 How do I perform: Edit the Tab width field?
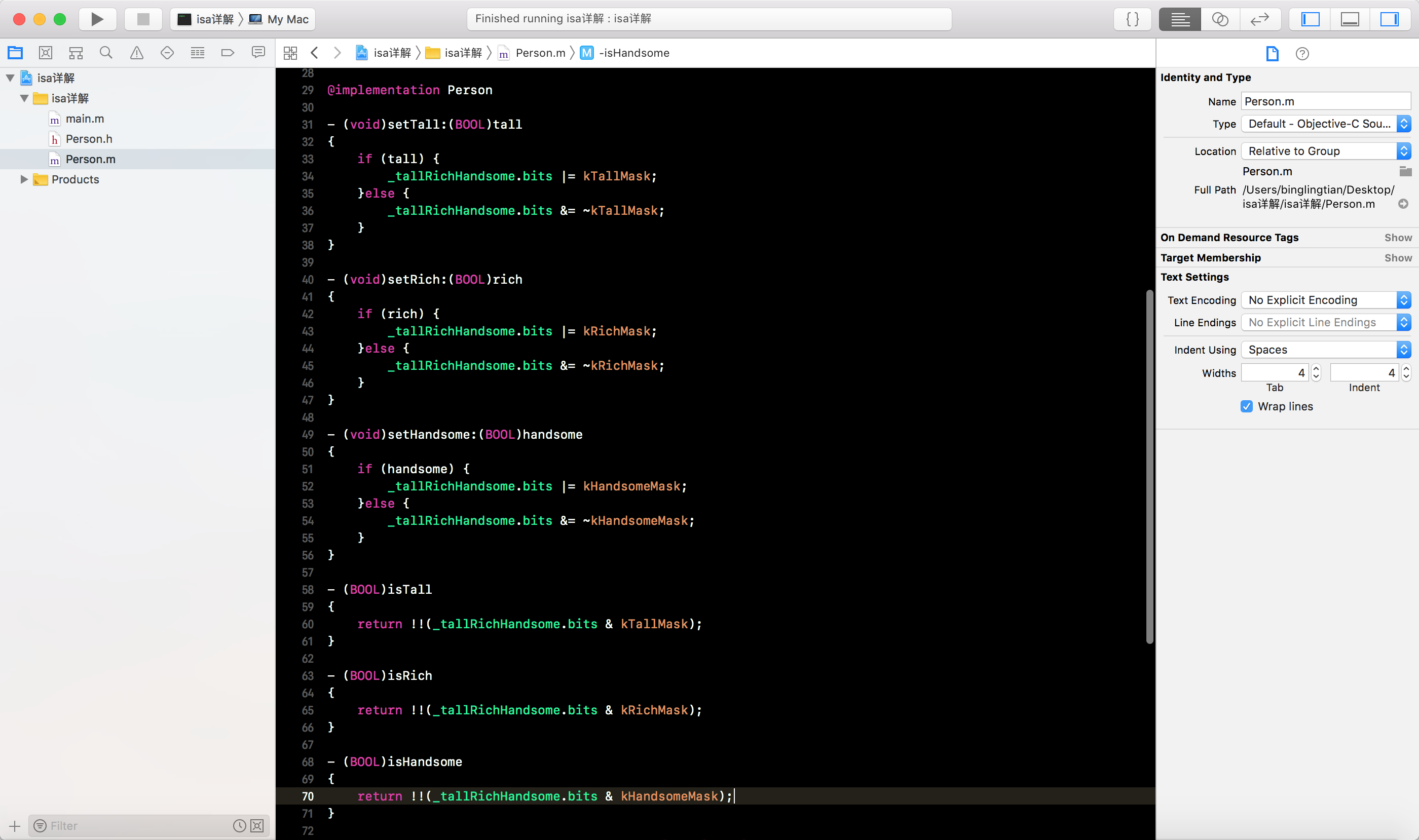pos(1275,372)
